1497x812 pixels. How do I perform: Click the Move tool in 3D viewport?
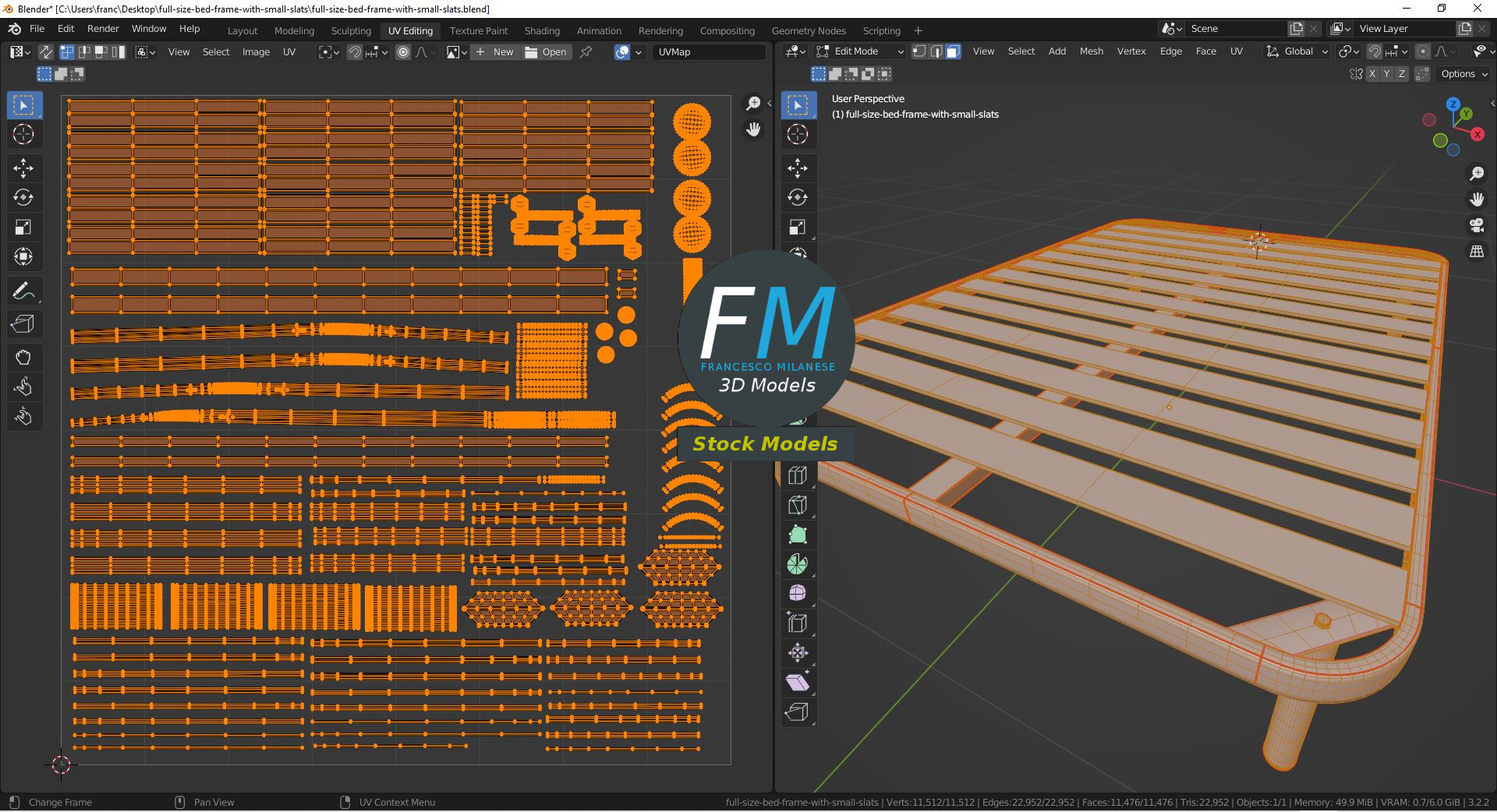pyautogui.click(x=797, y=168)
